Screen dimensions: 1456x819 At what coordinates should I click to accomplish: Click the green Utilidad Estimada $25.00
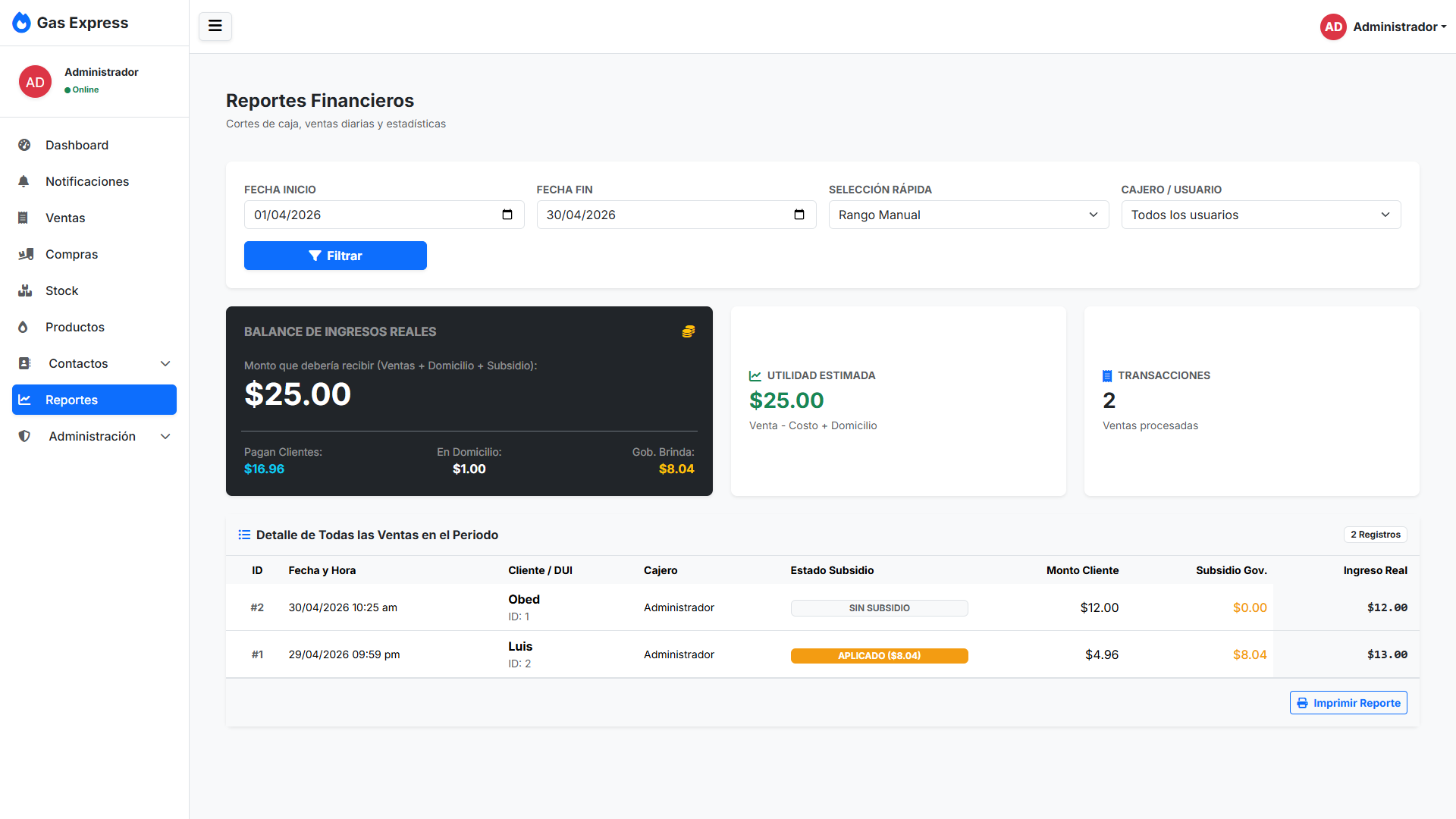pos(786,400)
